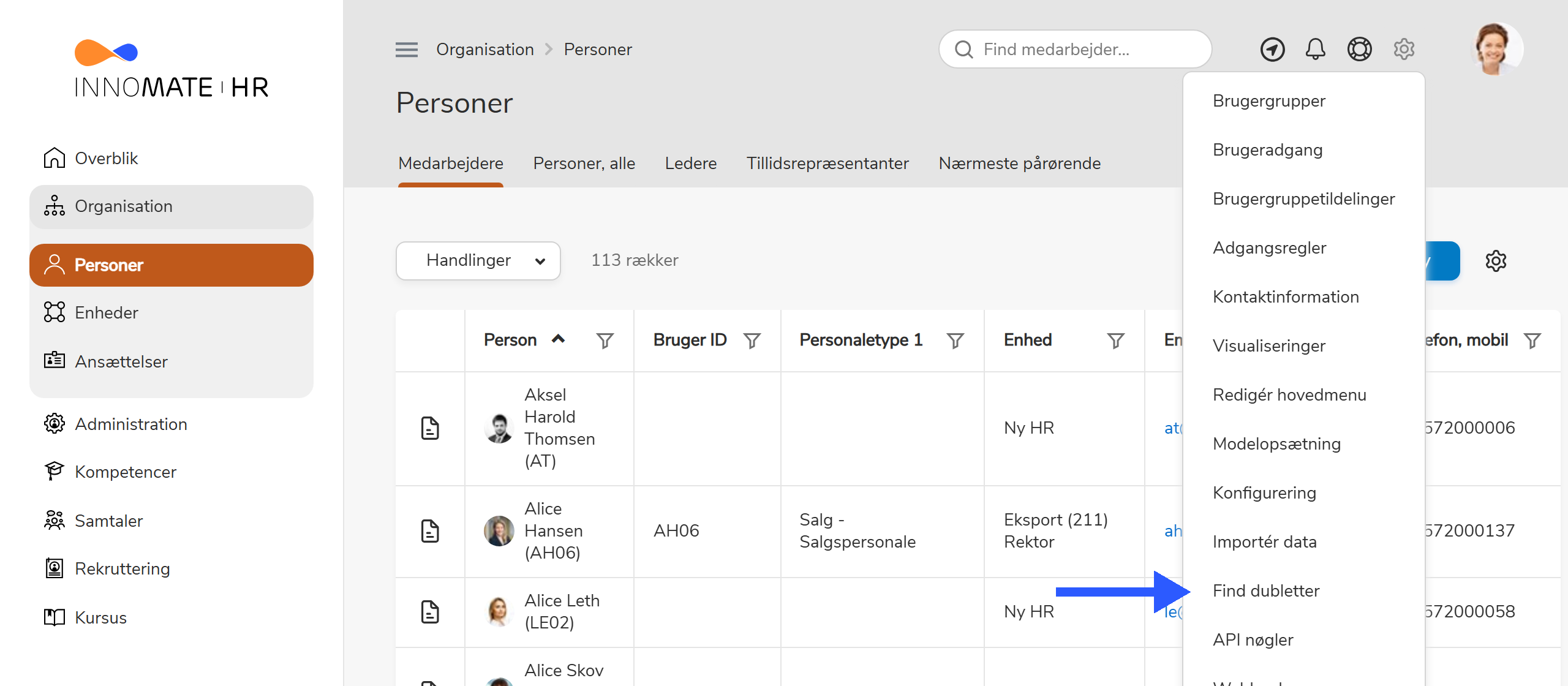The width and height of the screenshot is (1568, 686).
Task: Click the Rekruttering portrait icon
Action: (55, 568)
